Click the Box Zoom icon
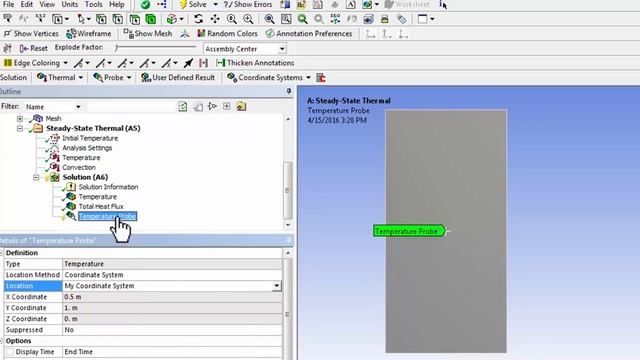The height and width of the screenshot is (360, 640). point(248,19)
